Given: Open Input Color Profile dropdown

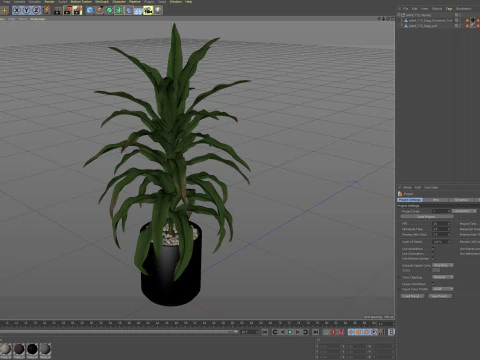Looking at the screenshot, I should point(443,289).
